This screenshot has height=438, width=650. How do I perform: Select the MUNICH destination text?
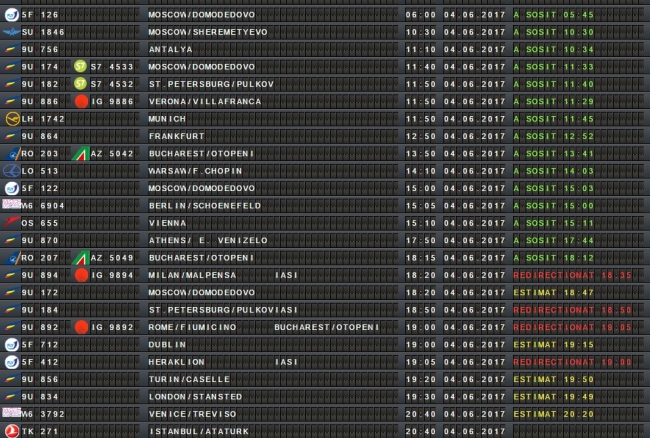pos(167,119)
